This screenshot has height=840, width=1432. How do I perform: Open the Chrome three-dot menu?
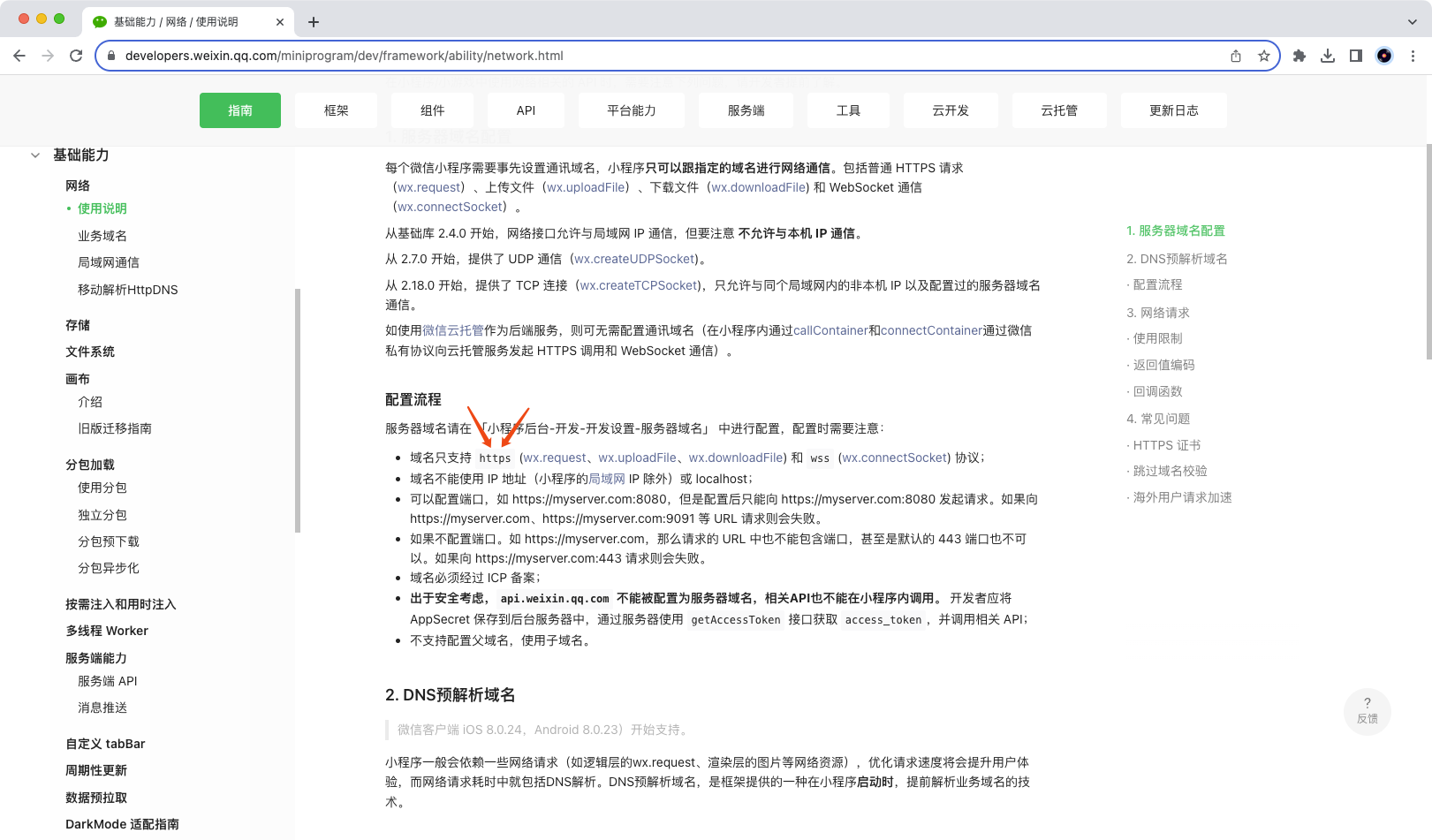point(1413,56)
